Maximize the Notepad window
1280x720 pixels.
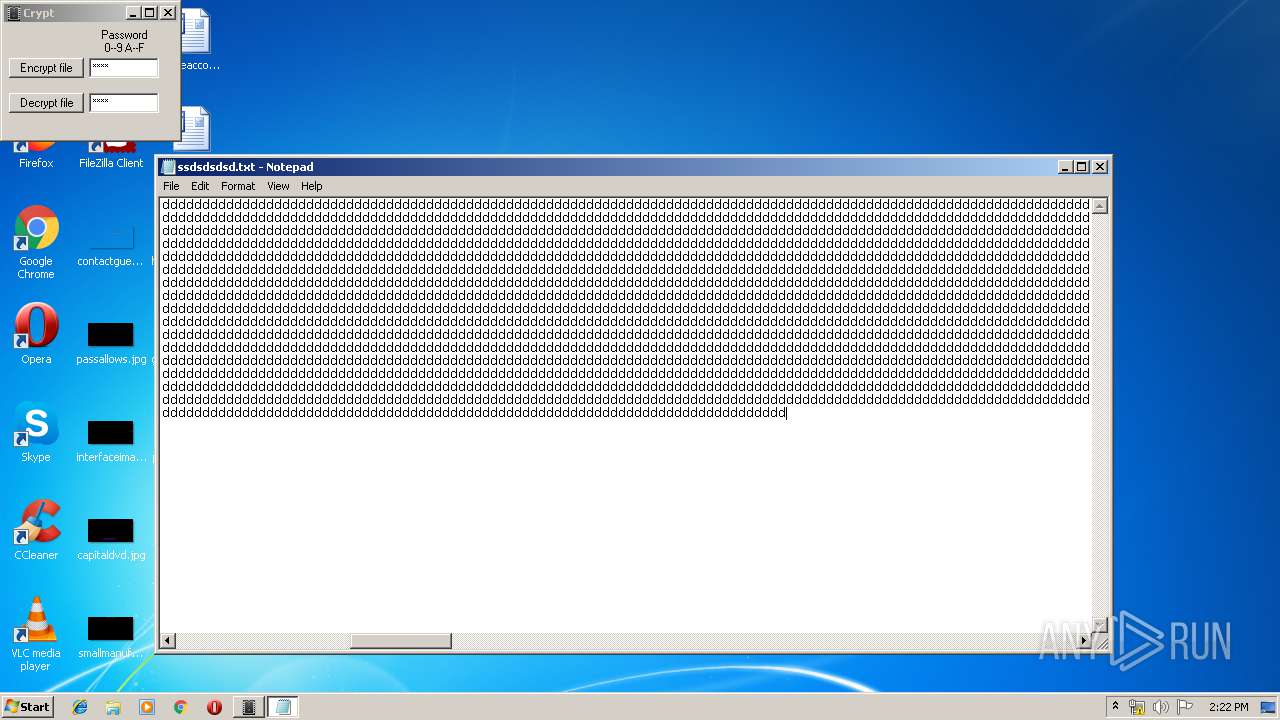click(x=1082, y=167)
